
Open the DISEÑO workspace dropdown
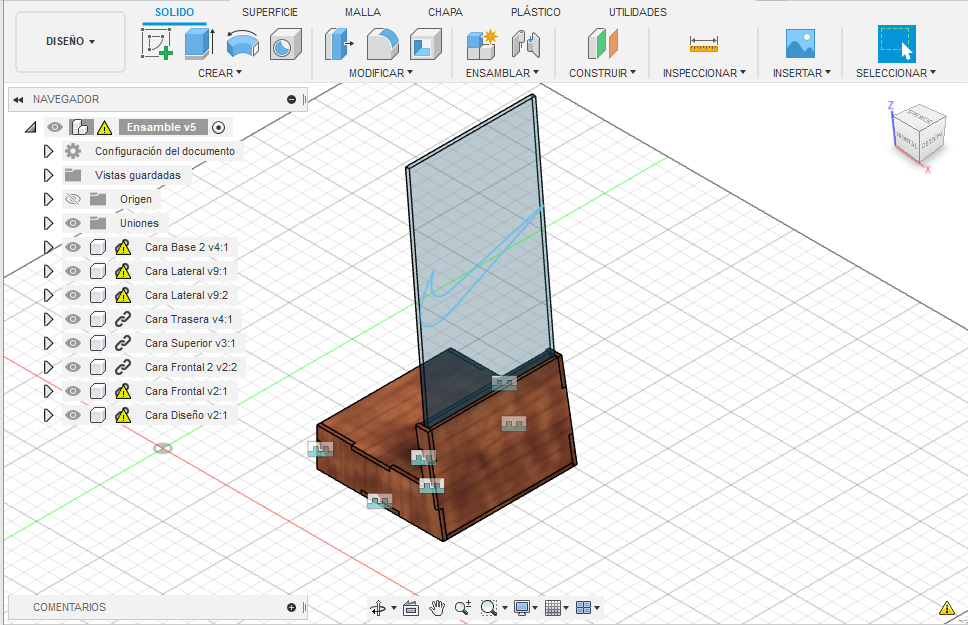pos(70,42)
